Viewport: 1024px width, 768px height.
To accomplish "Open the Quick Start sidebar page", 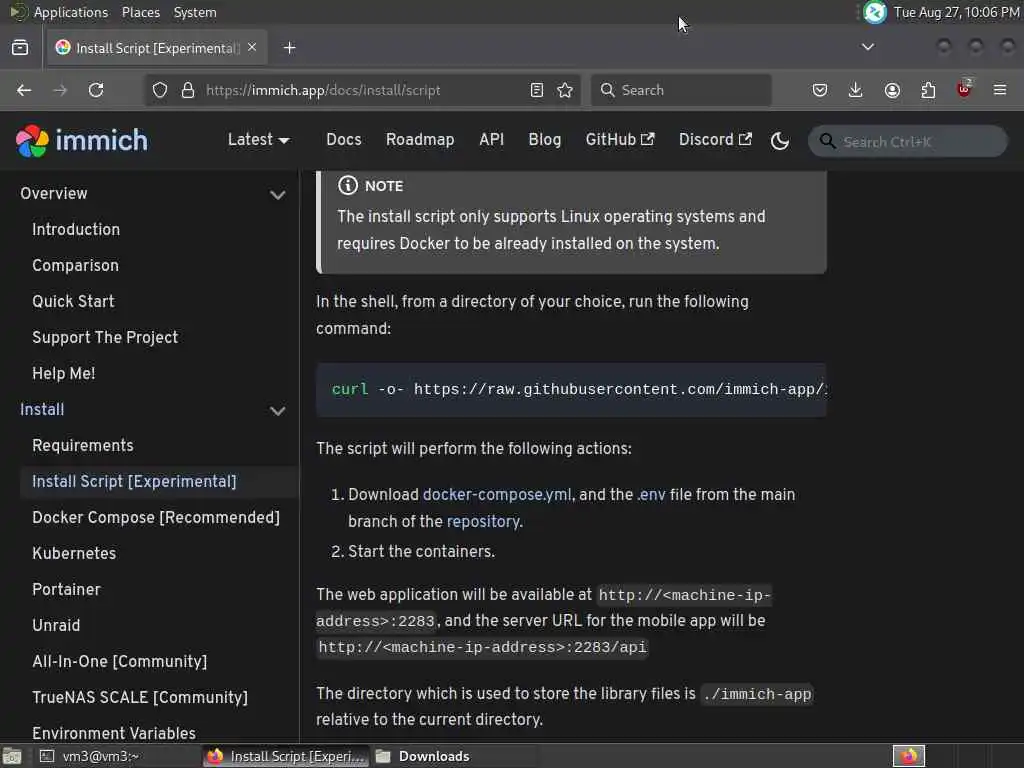I will [73, 302].
